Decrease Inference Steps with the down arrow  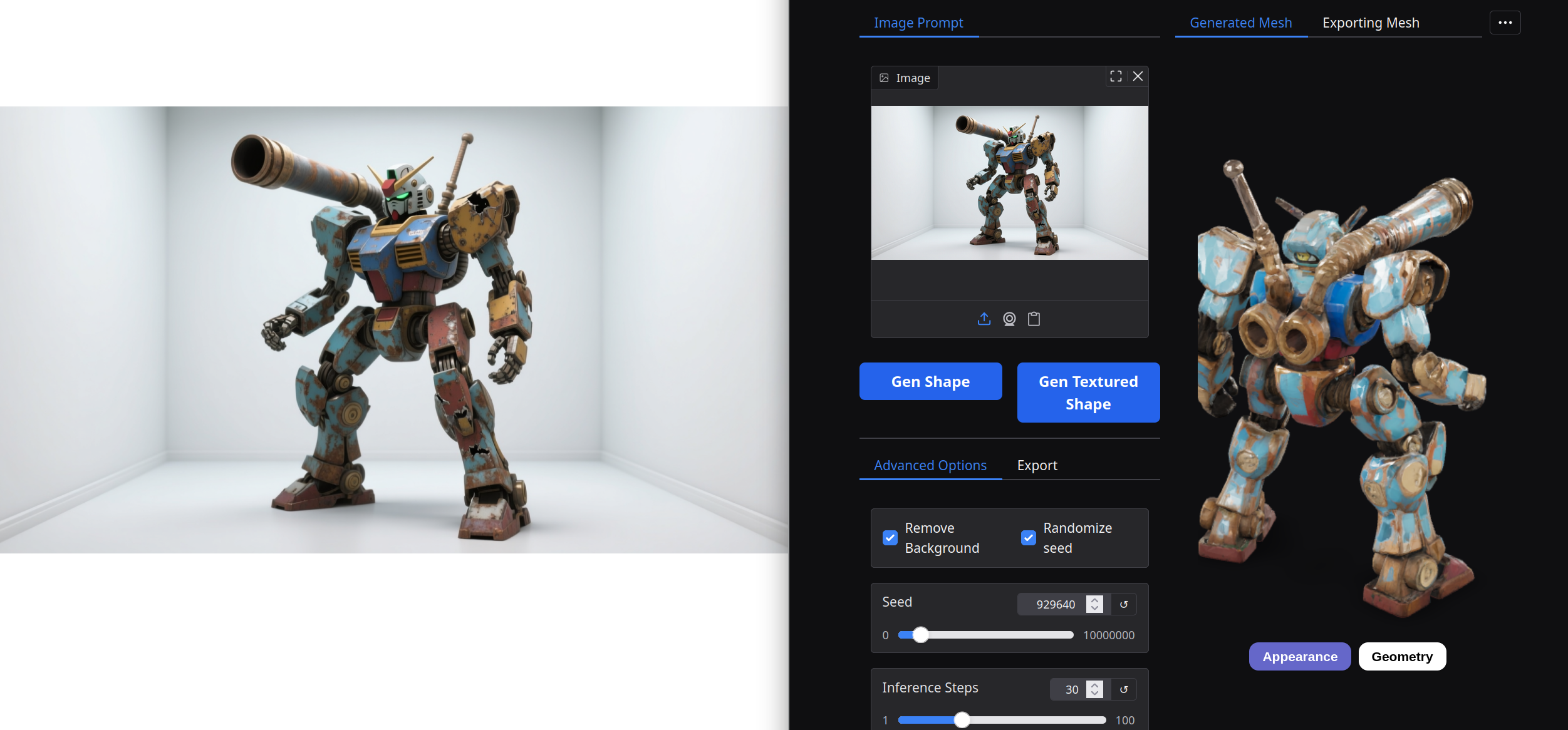(1094, 694)
